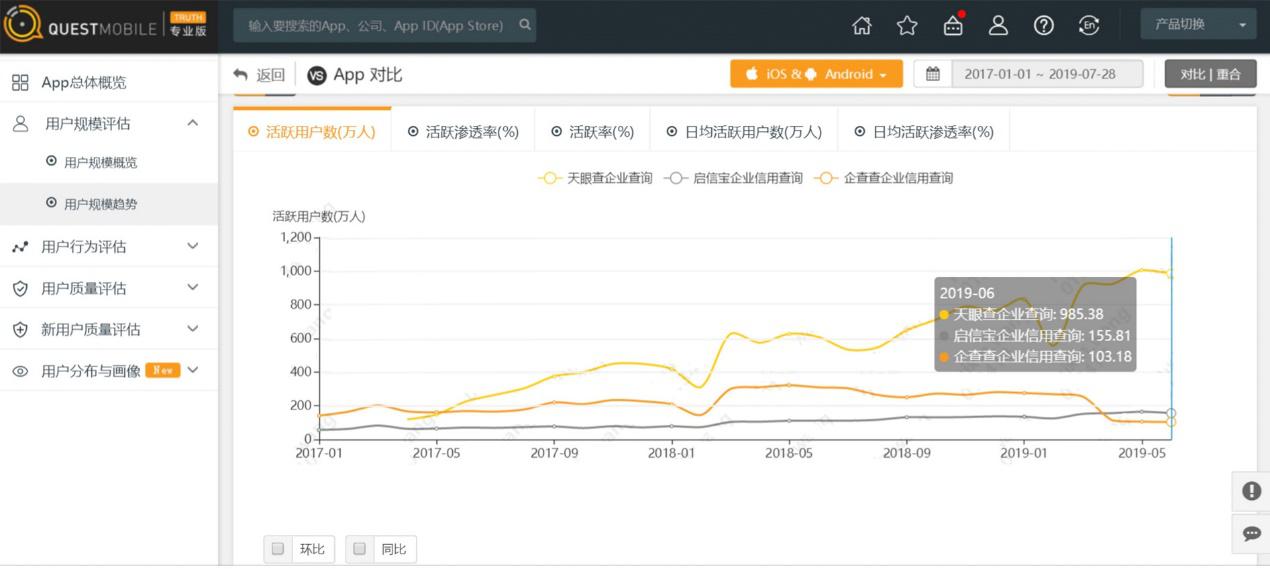Click the 专业版 TRUTH badge

coord(188,25)
